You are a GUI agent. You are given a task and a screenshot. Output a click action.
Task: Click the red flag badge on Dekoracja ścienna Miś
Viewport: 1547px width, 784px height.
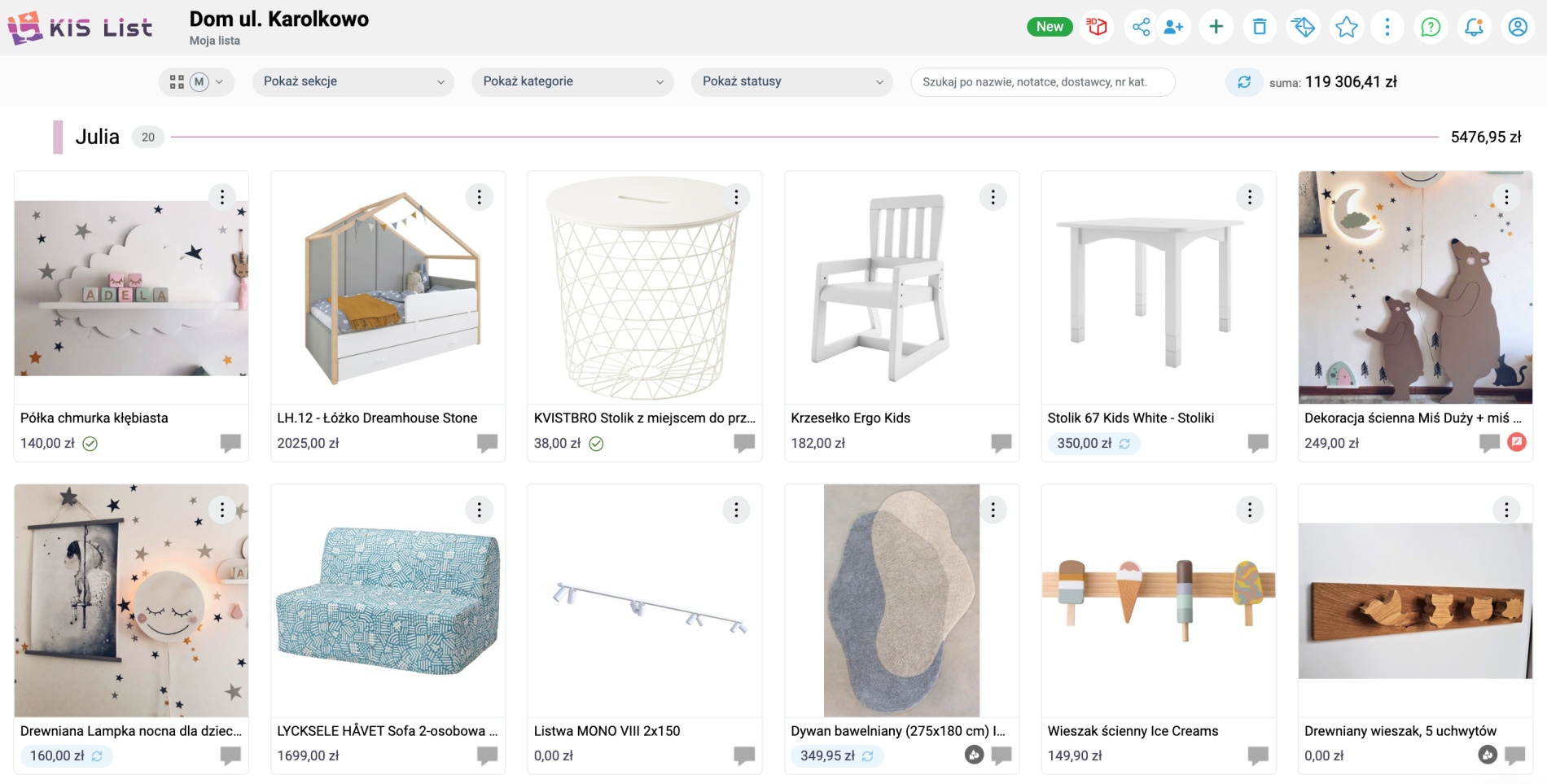(1516, 442)
